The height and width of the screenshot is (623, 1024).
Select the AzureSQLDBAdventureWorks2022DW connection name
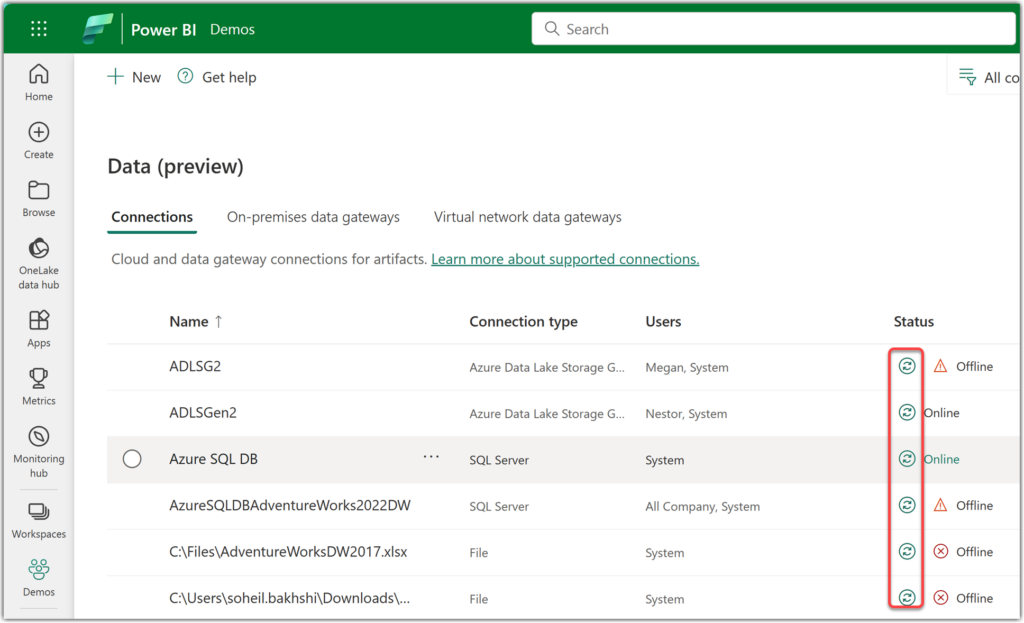tap(290, 505)
